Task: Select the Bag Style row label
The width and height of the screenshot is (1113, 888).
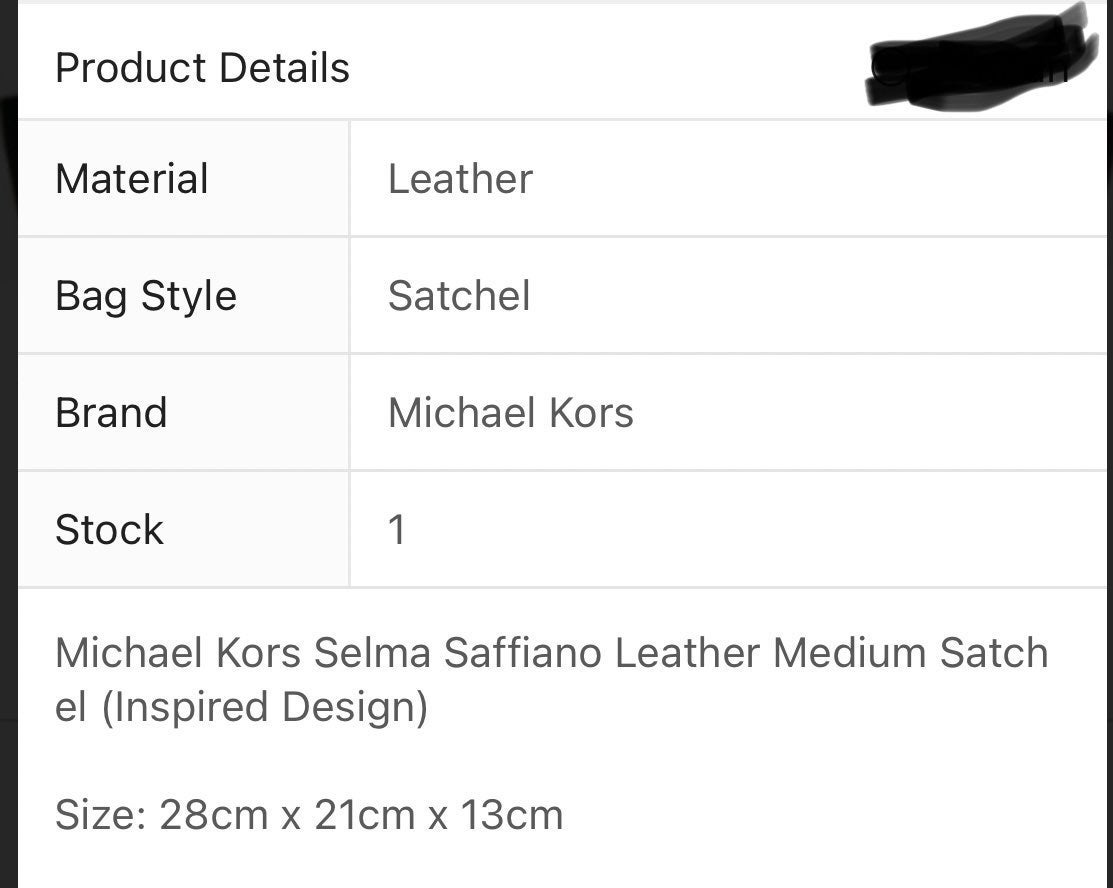Action: pyautogui.click(x=146, y=296)
